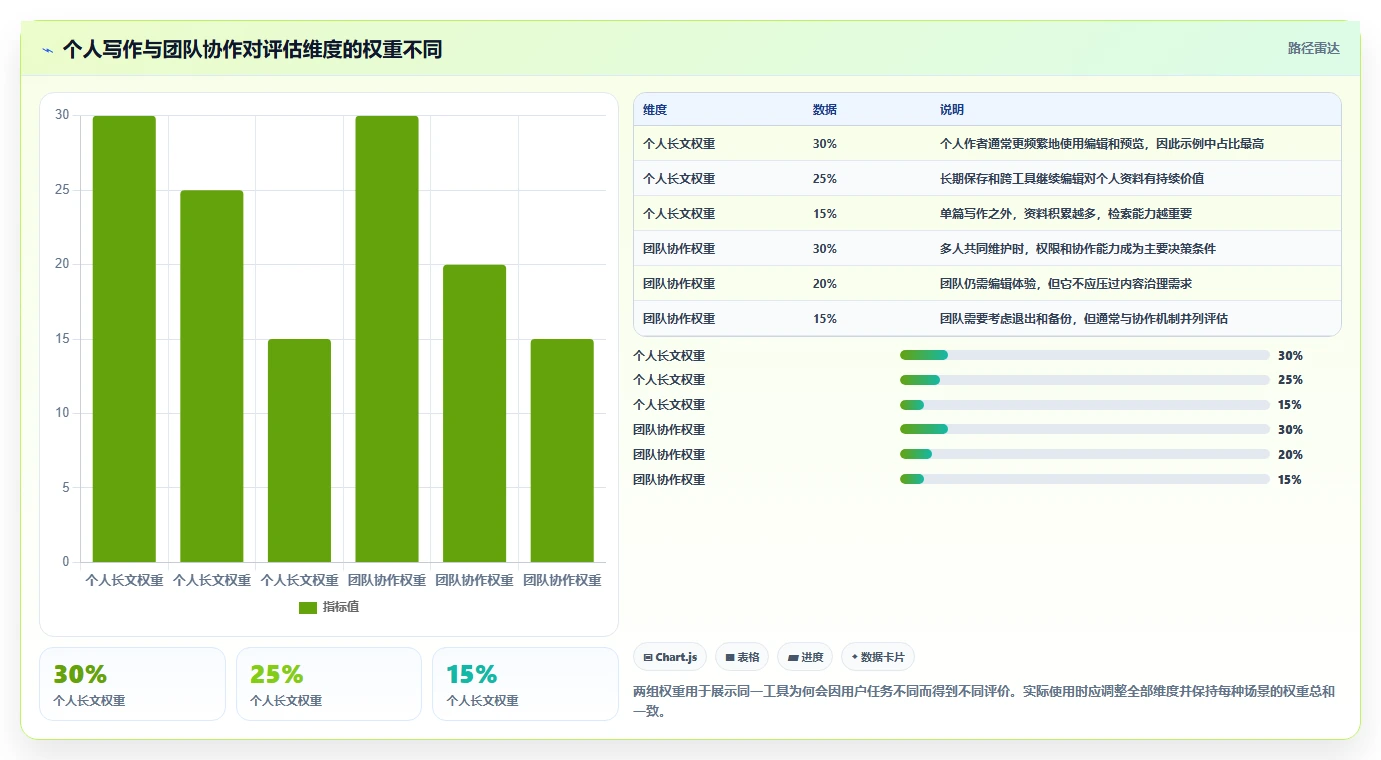Click the 个人长文权重 25% progress bar
Viewport: 1381px width, 760px height.
coord(1085,380)
